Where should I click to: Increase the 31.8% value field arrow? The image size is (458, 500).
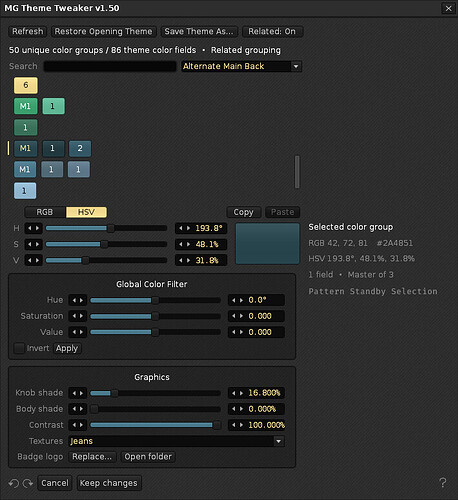tap(188, 260)
